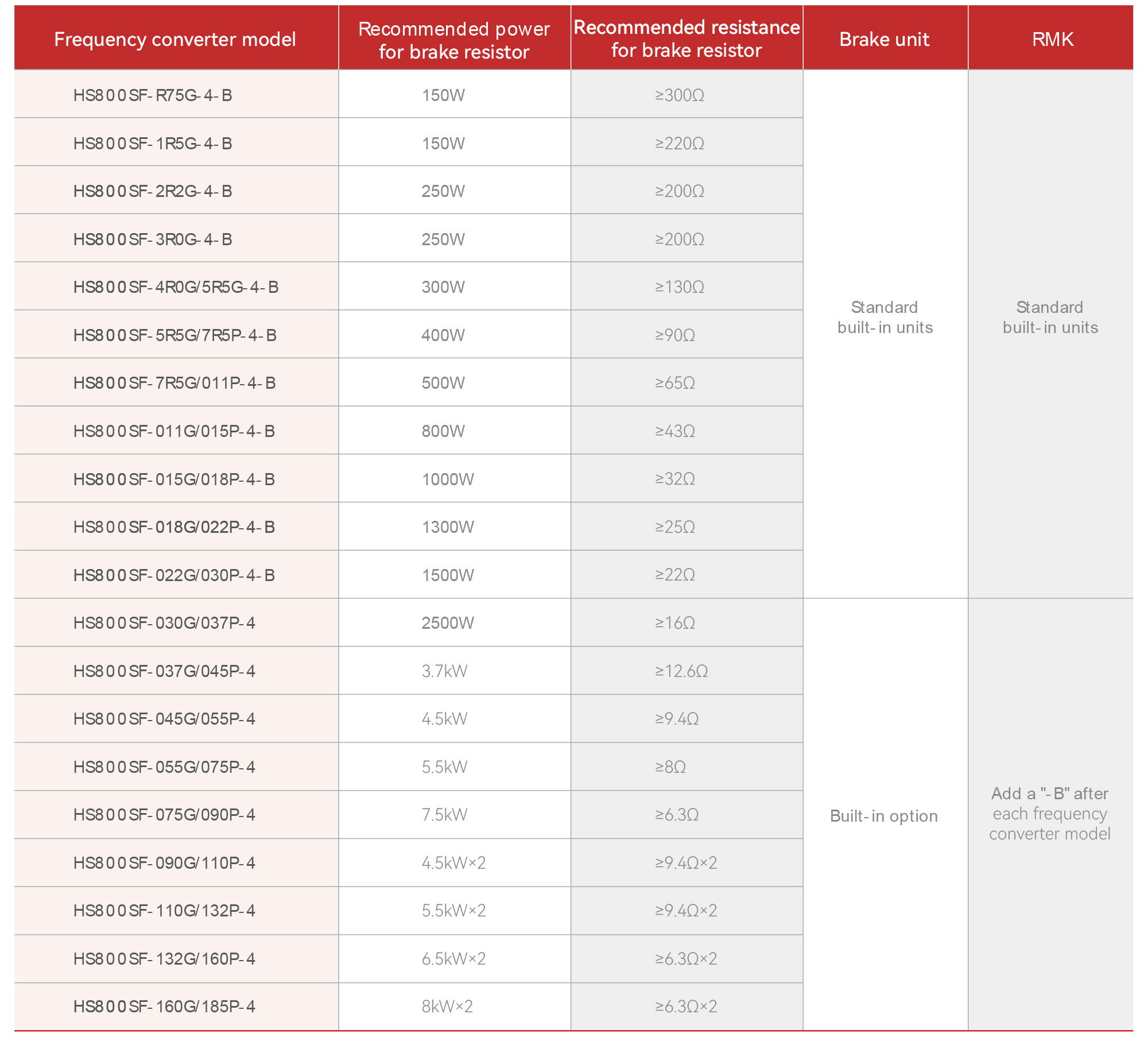Click the Built-in option brake unit cell
The height and width of the screenshot is (1041, 1148).
[885, 815]
